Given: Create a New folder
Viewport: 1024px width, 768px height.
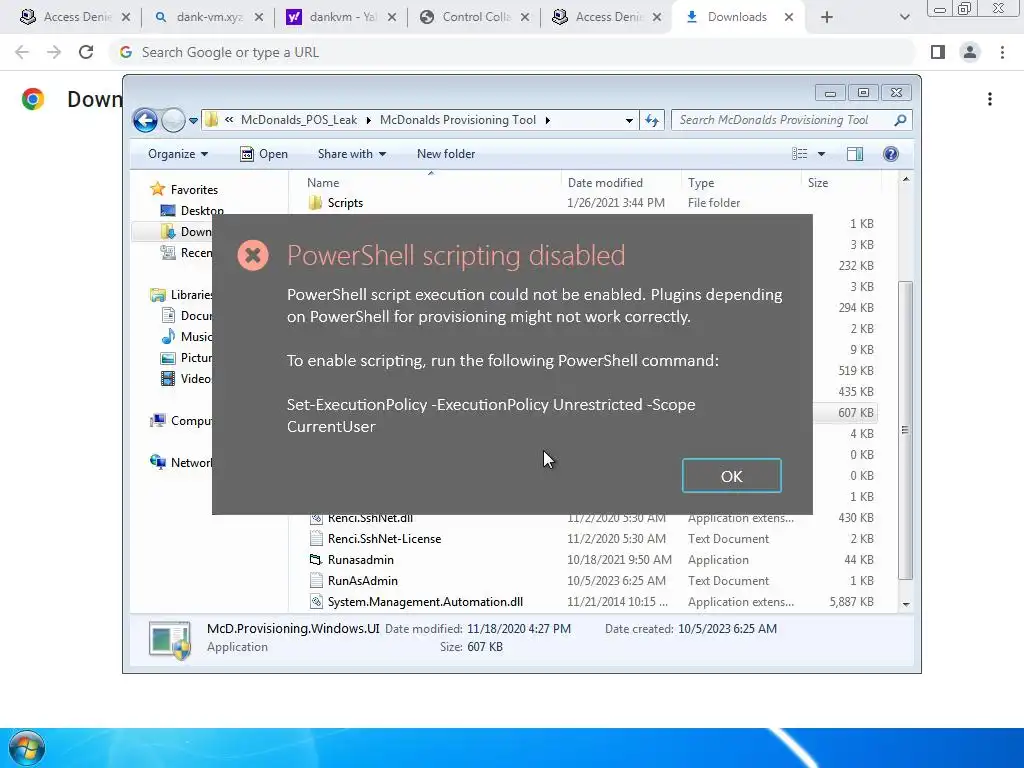Looking at the screenshot, I should [x=446, y=153].
